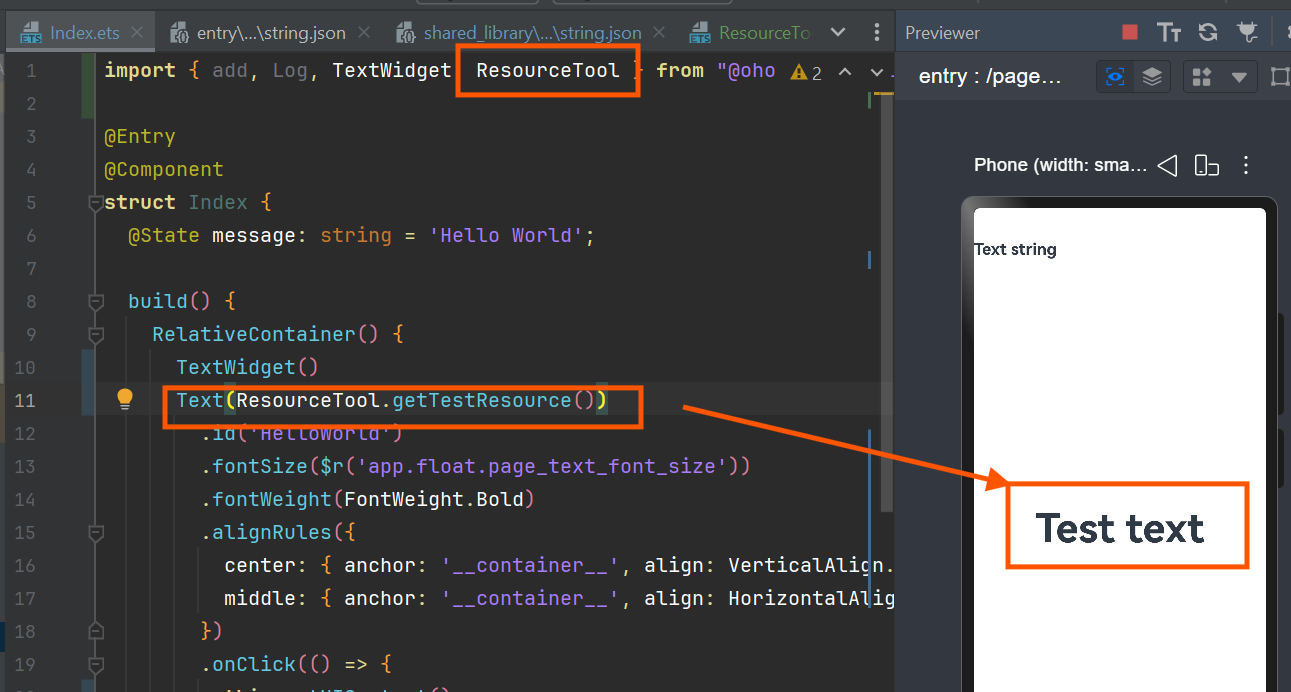Toggle the layers view in Previewer
Viewport: 1291px width, 692px height.
[x=1152, y=77]
